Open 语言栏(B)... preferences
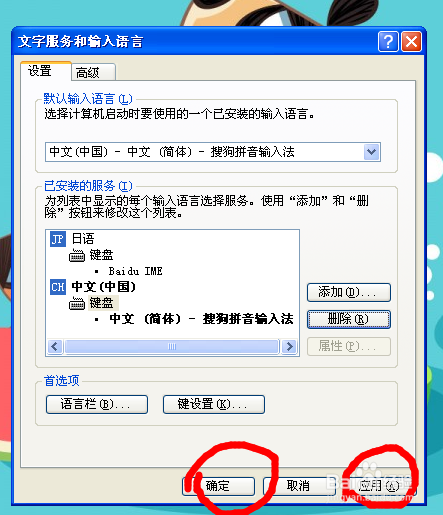The image size is (443, 515). click(x=97, y=404)
